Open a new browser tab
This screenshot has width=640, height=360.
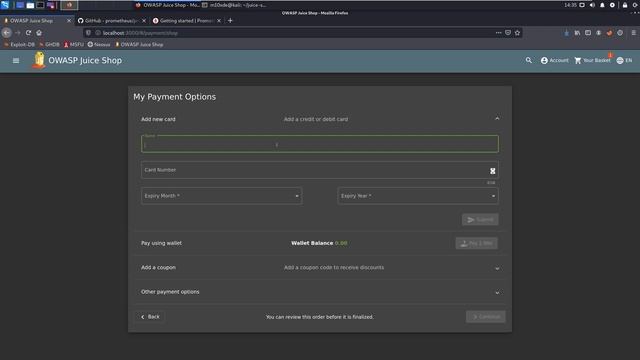(x=230, y=20)
